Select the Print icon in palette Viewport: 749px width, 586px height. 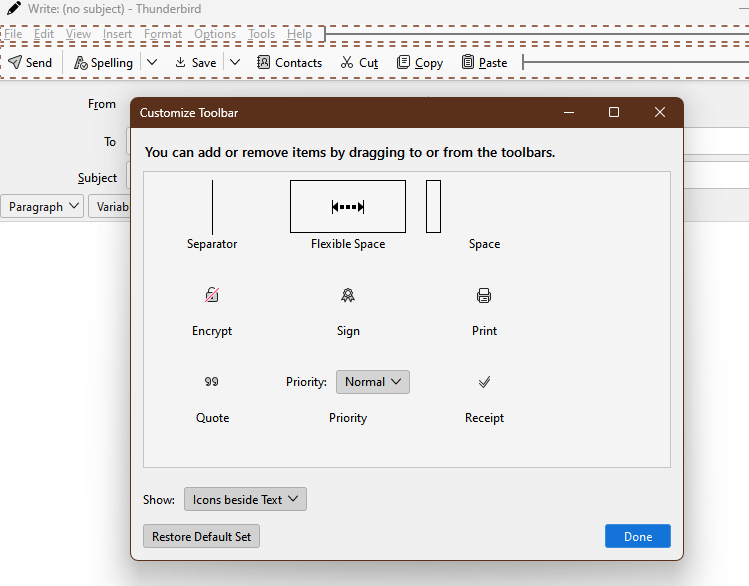tap(484, 295)
